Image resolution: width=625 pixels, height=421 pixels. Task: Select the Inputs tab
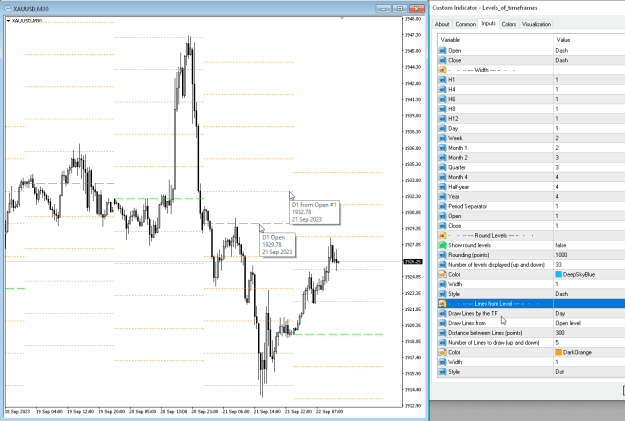coord(488,24)
